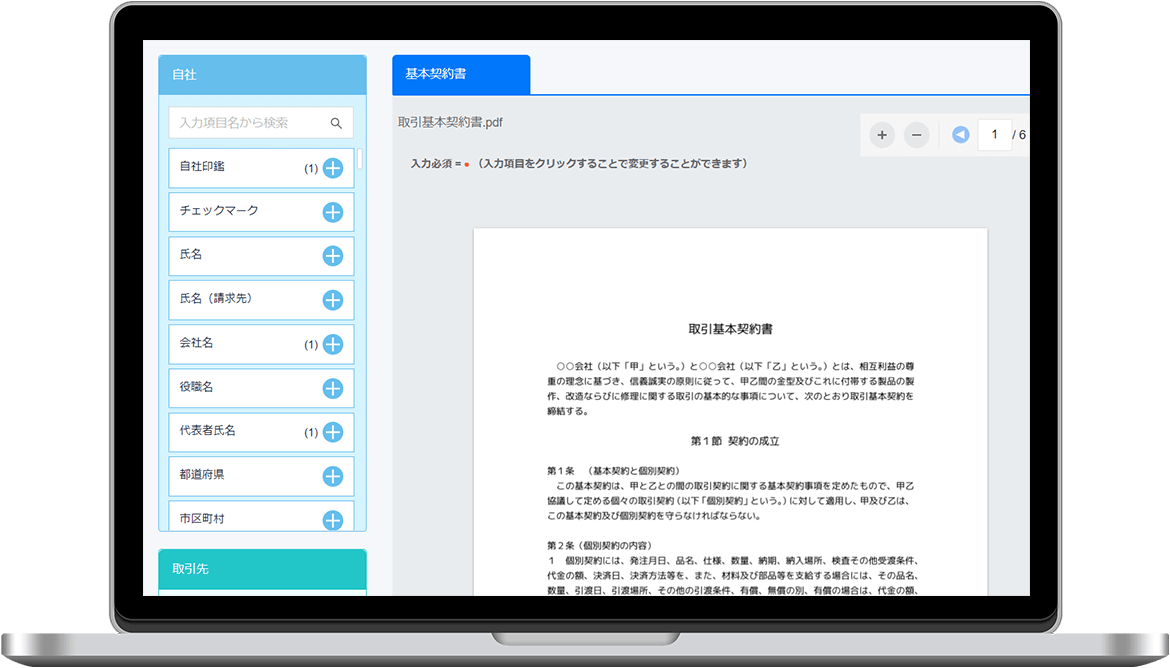Zoom in the PDF with plus button
Viewport: 1170px width, 668px height.
(x=882, y=135)
